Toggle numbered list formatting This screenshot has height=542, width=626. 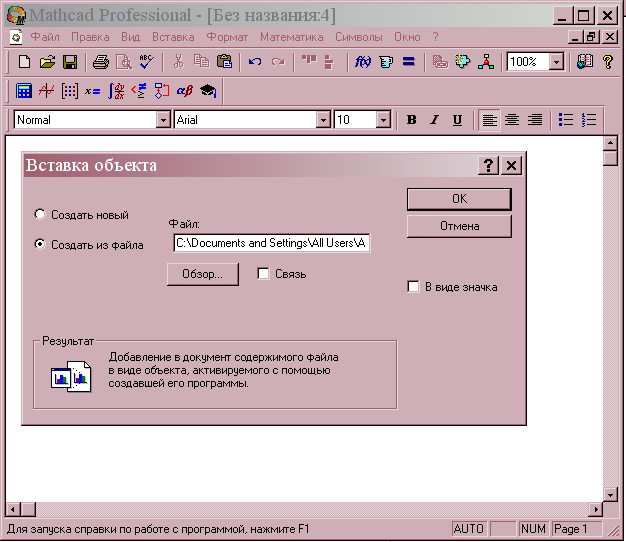coord(589,120)
